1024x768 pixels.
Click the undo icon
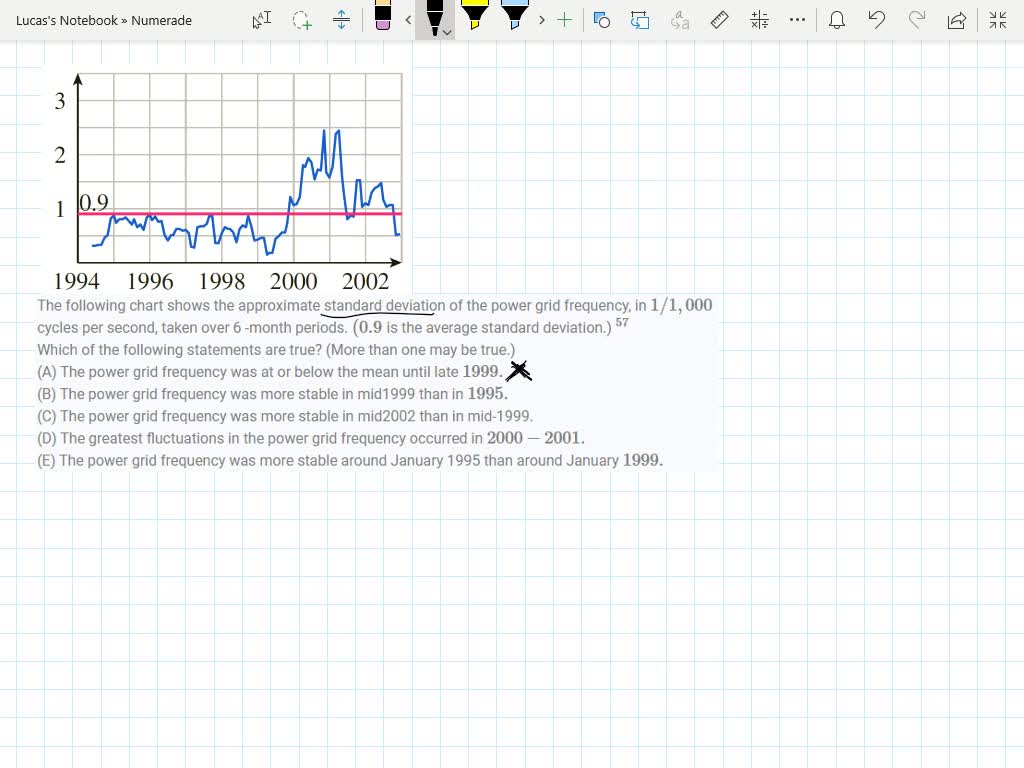[877, 20]
